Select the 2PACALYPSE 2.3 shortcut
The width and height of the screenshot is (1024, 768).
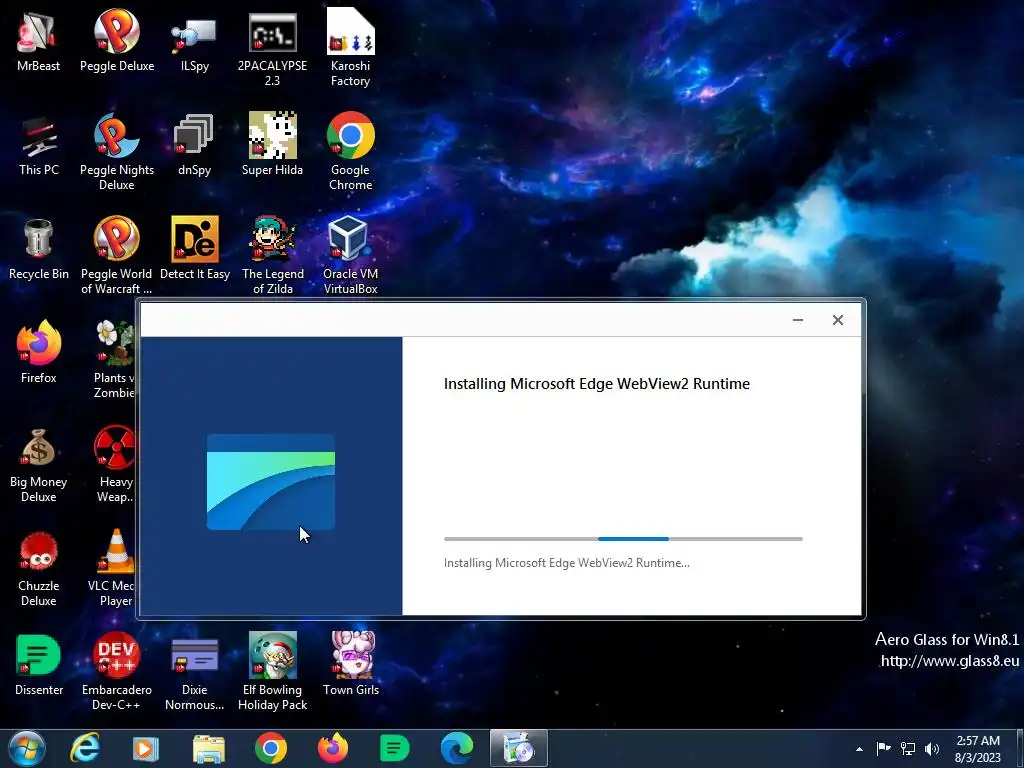(272, 48)
